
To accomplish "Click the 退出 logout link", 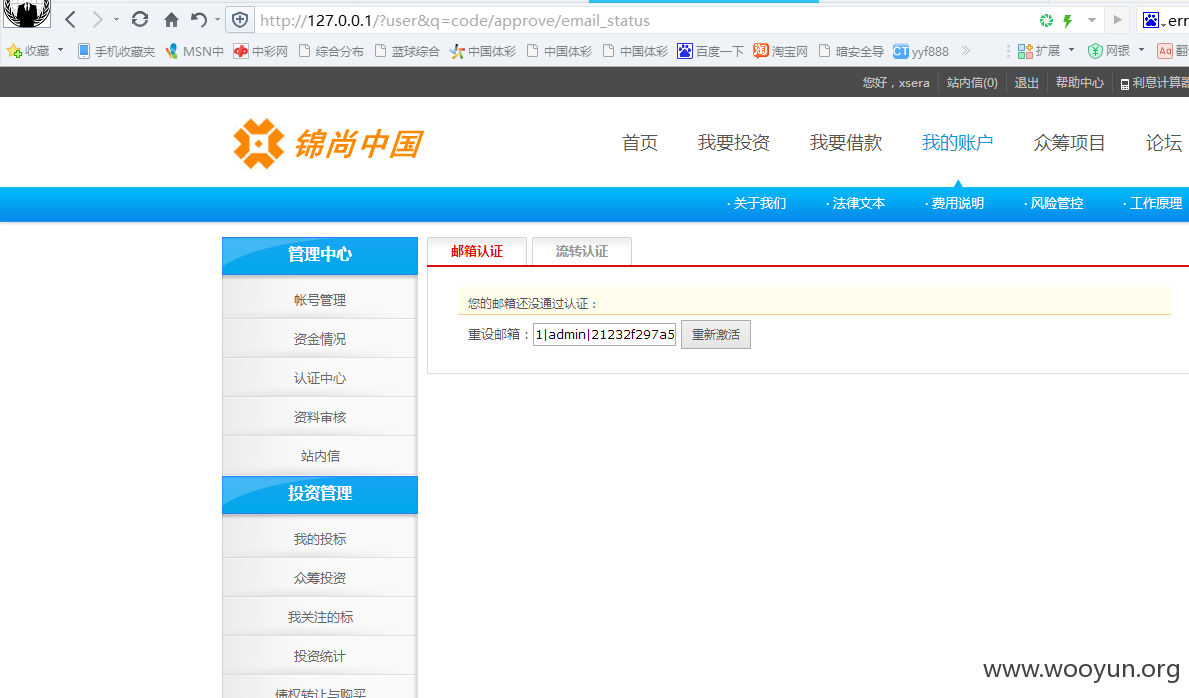I will (1027, 83).
